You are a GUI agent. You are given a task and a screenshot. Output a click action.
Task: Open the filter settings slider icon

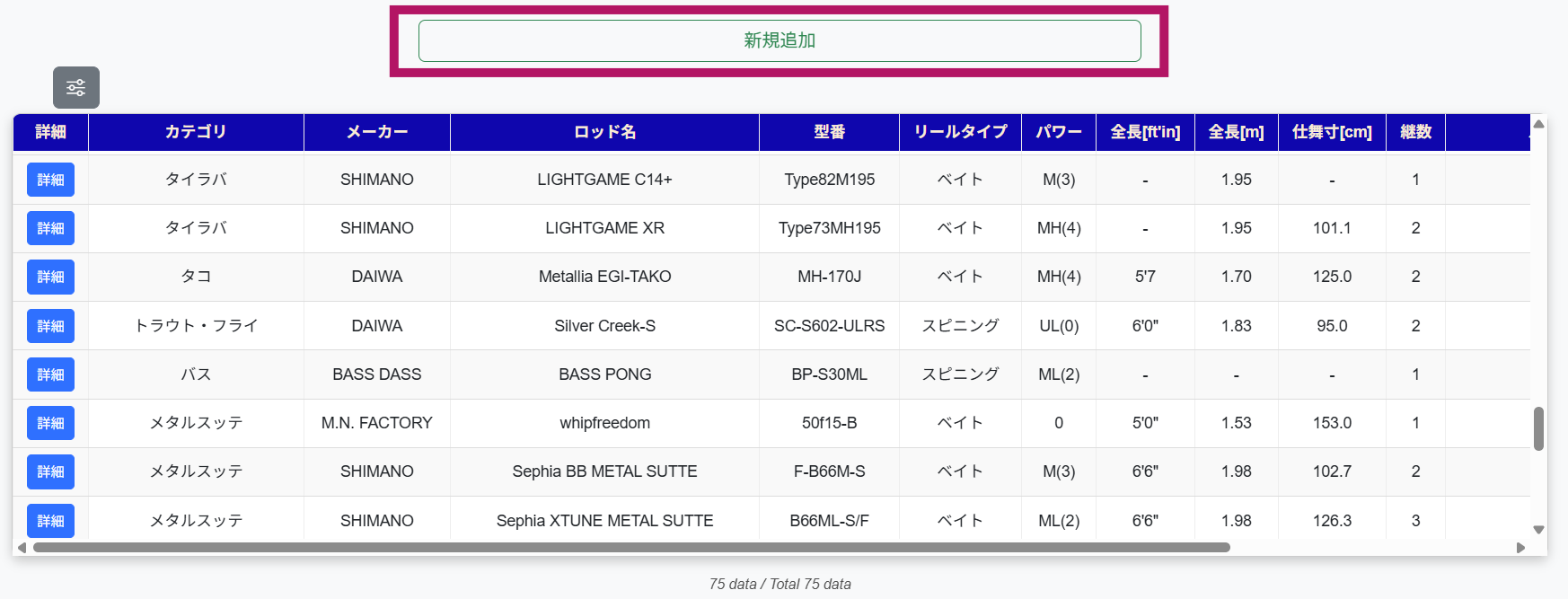coord(76,88)
